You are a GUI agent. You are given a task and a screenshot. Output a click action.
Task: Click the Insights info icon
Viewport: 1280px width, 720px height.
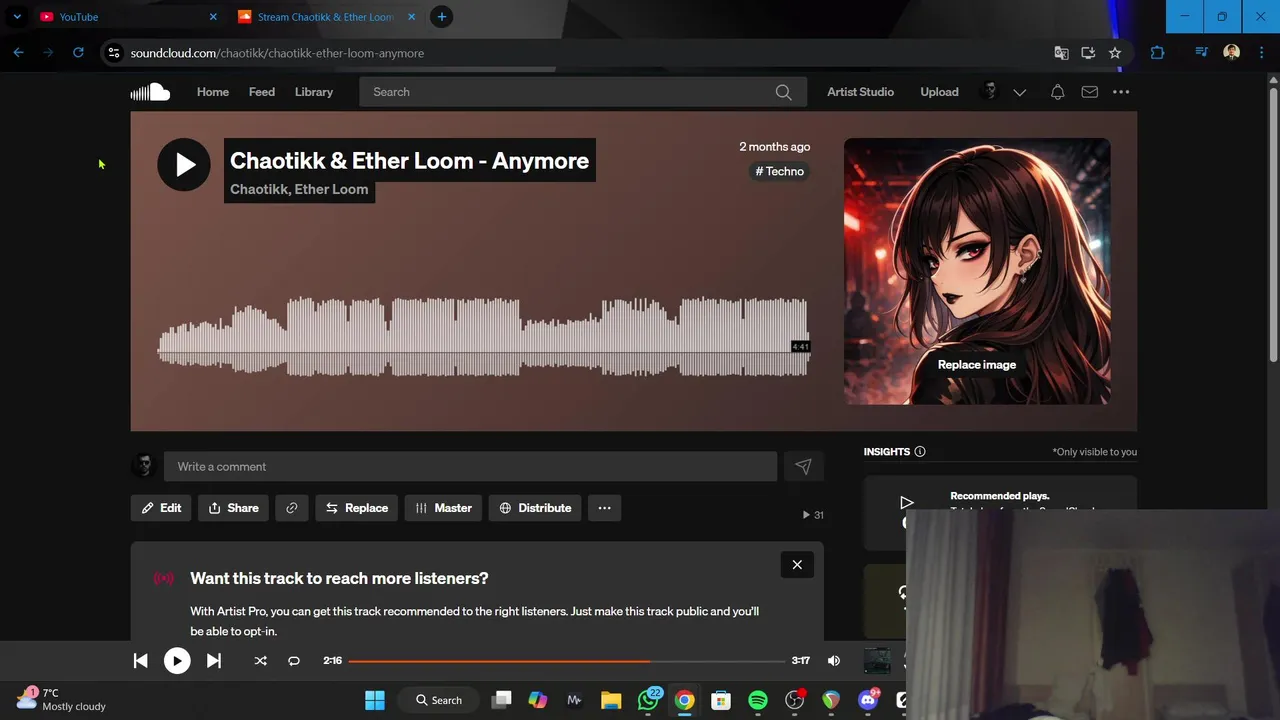point(920,452)
